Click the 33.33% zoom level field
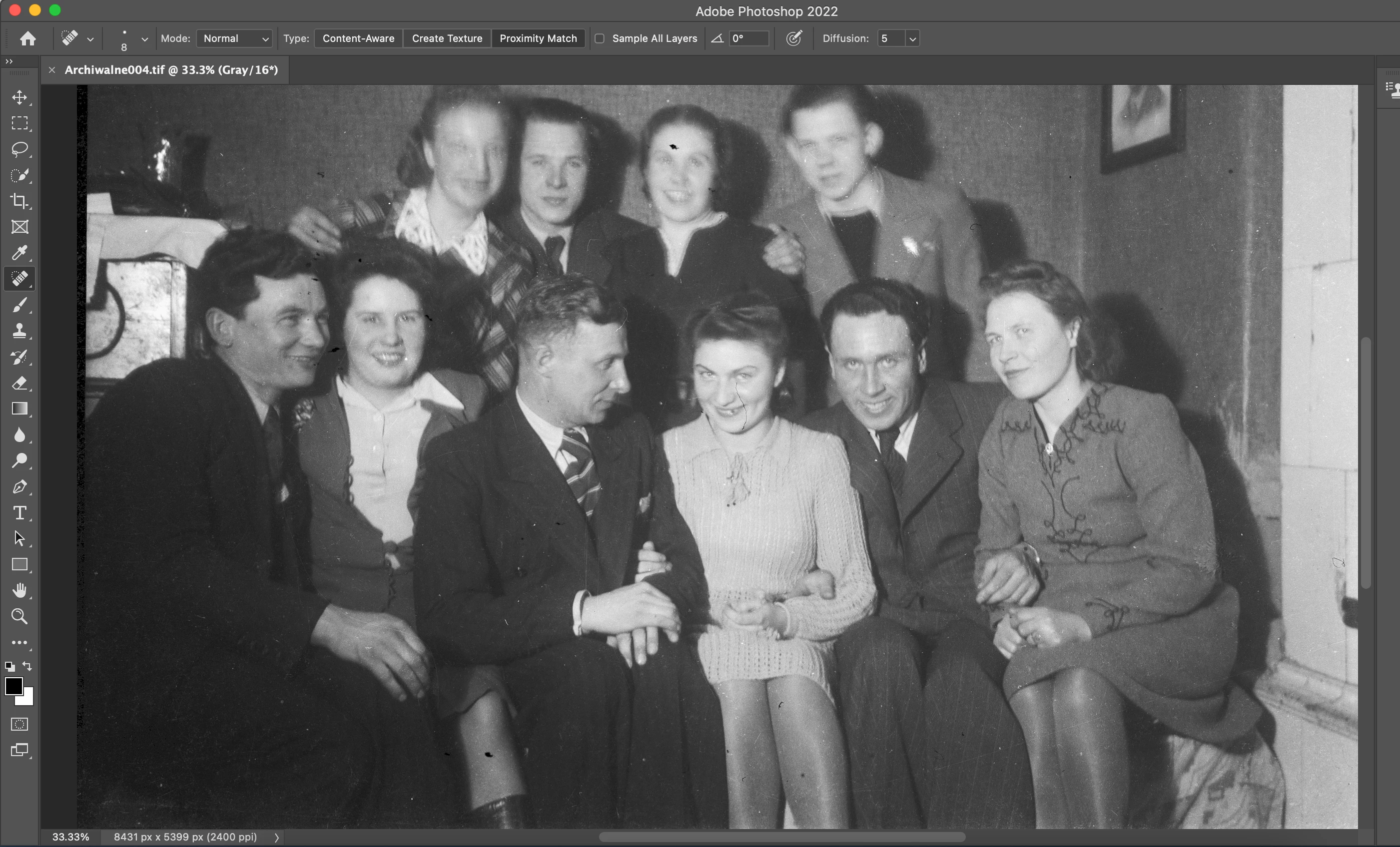 click(70, 837)
